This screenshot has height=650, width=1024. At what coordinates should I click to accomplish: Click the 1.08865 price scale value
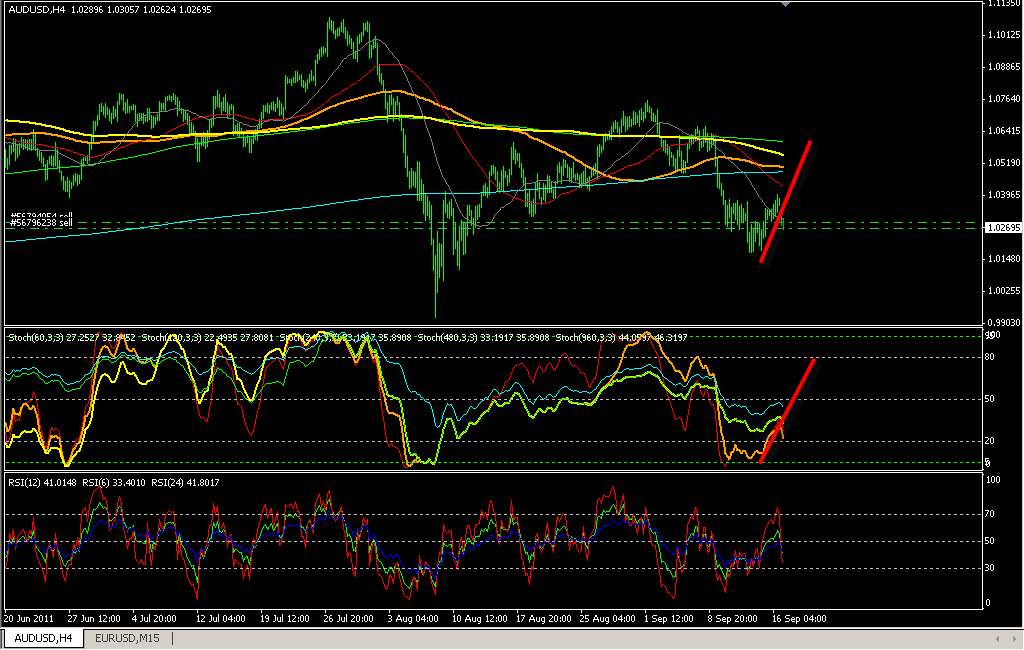(1004, 67)
